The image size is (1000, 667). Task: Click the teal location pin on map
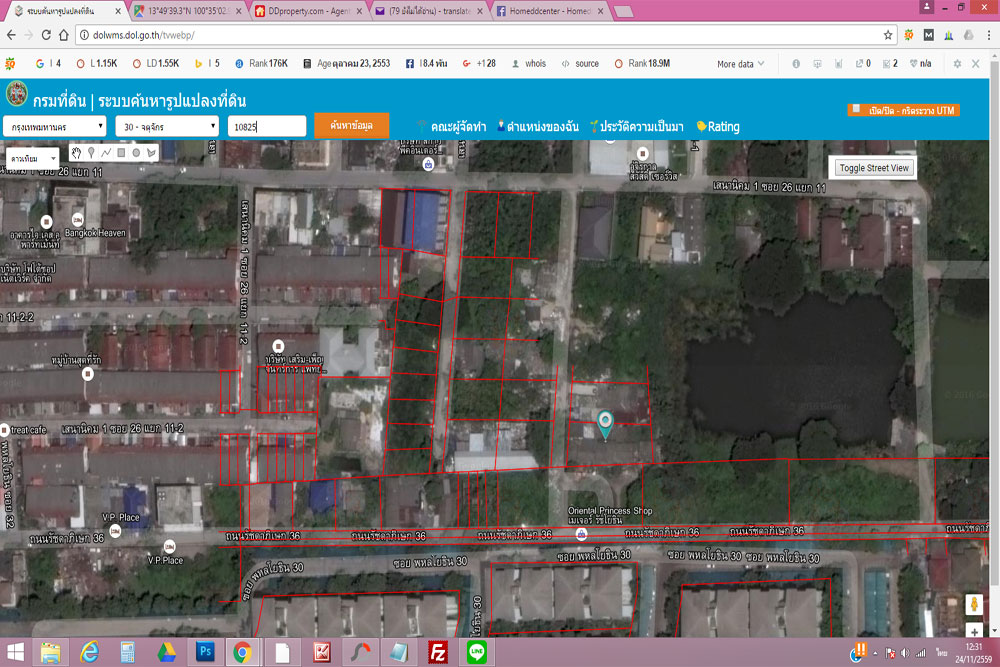(x=605, y=423)
